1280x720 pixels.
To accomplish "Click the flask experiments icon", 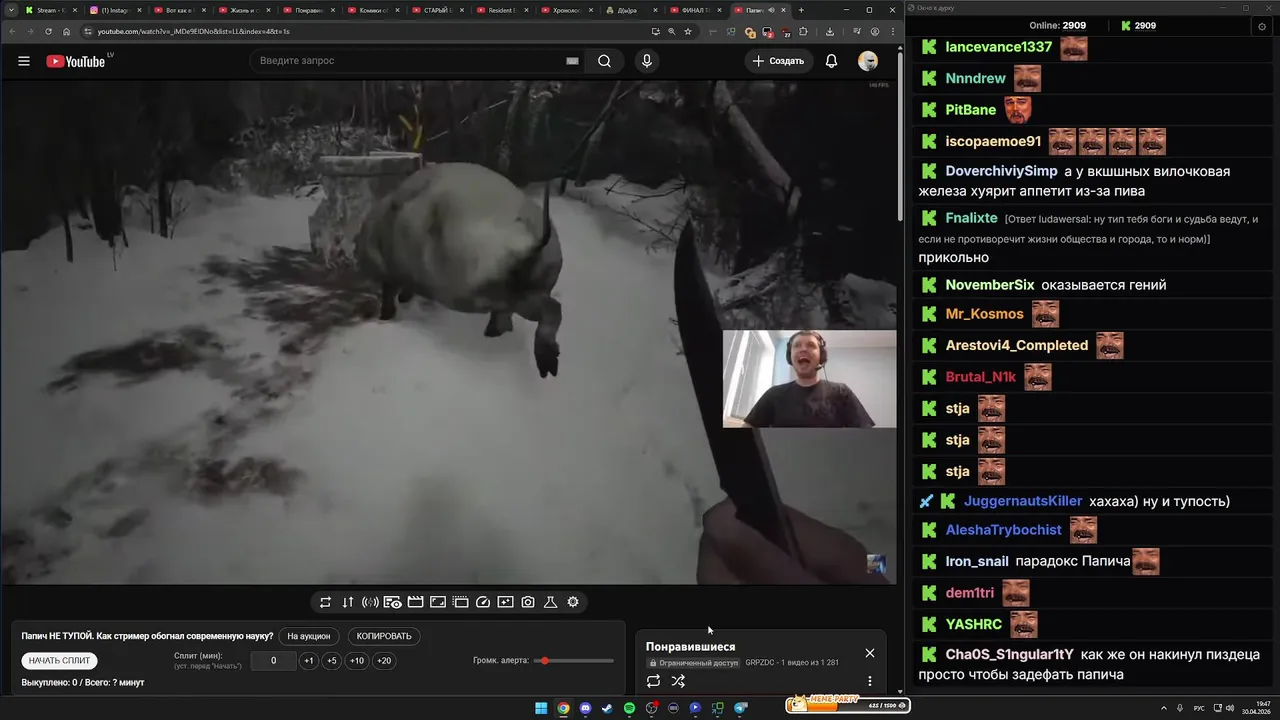I will pos(550,602).
